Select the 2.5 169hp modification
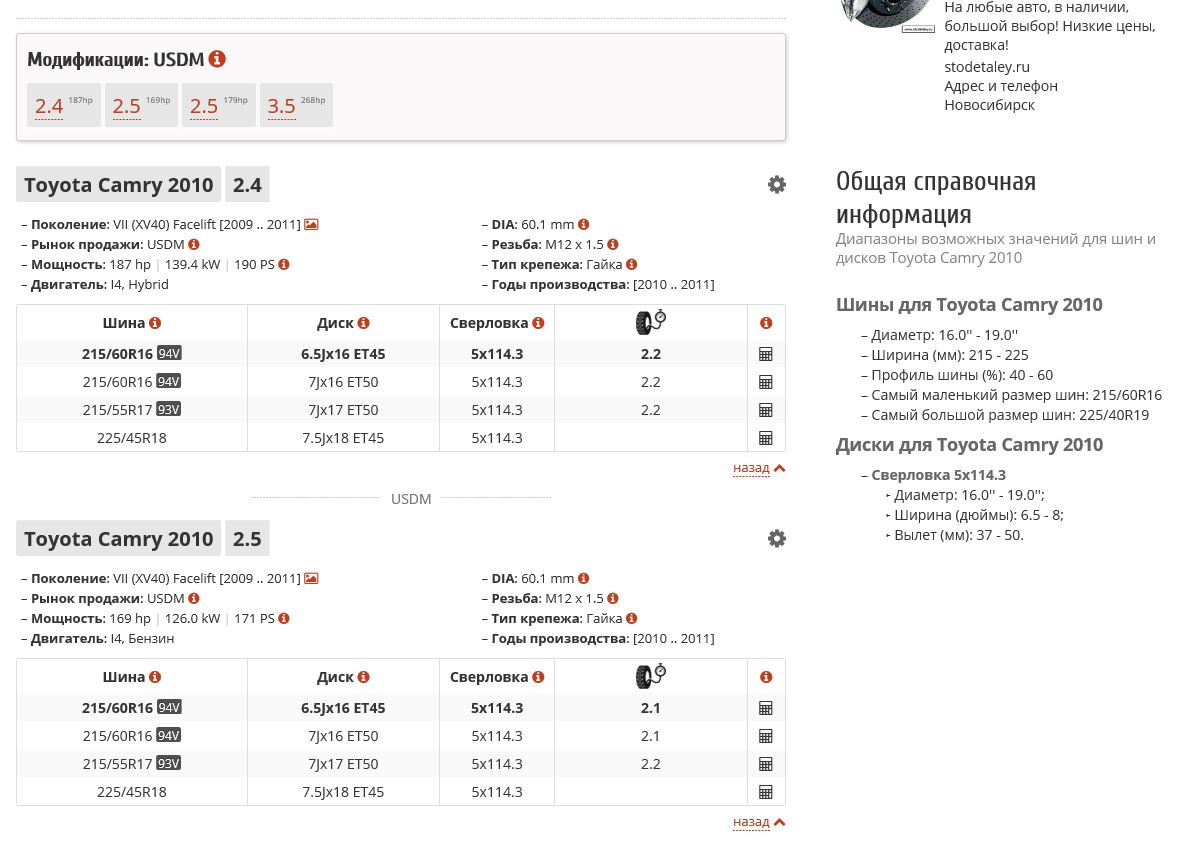The height and width of the screenshot is (843, 1183). pyautogui.click(x=141, y=105)
